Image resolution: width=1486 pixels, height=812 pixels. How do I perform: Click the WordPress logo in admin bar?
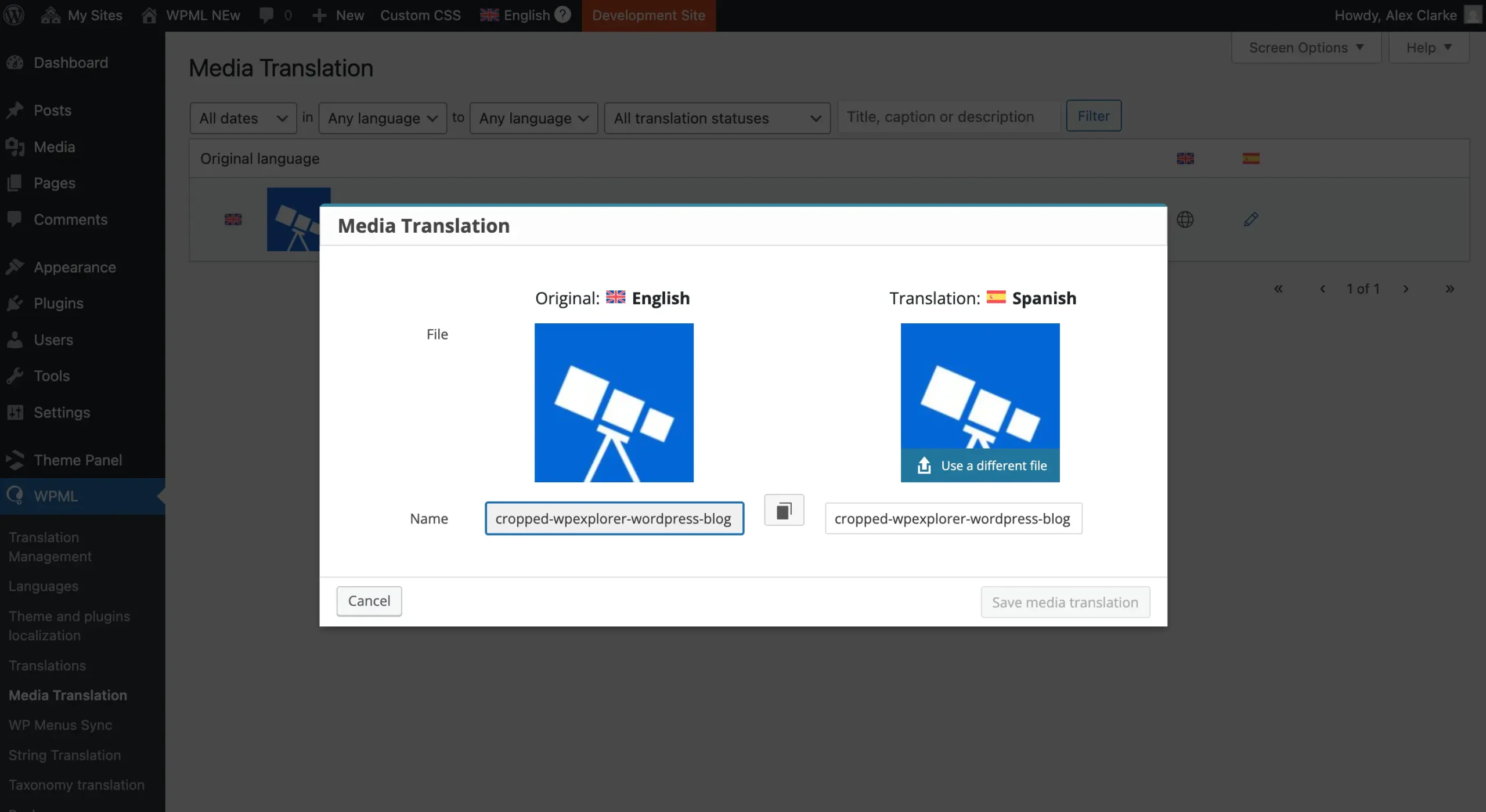(x=14, y=15)
